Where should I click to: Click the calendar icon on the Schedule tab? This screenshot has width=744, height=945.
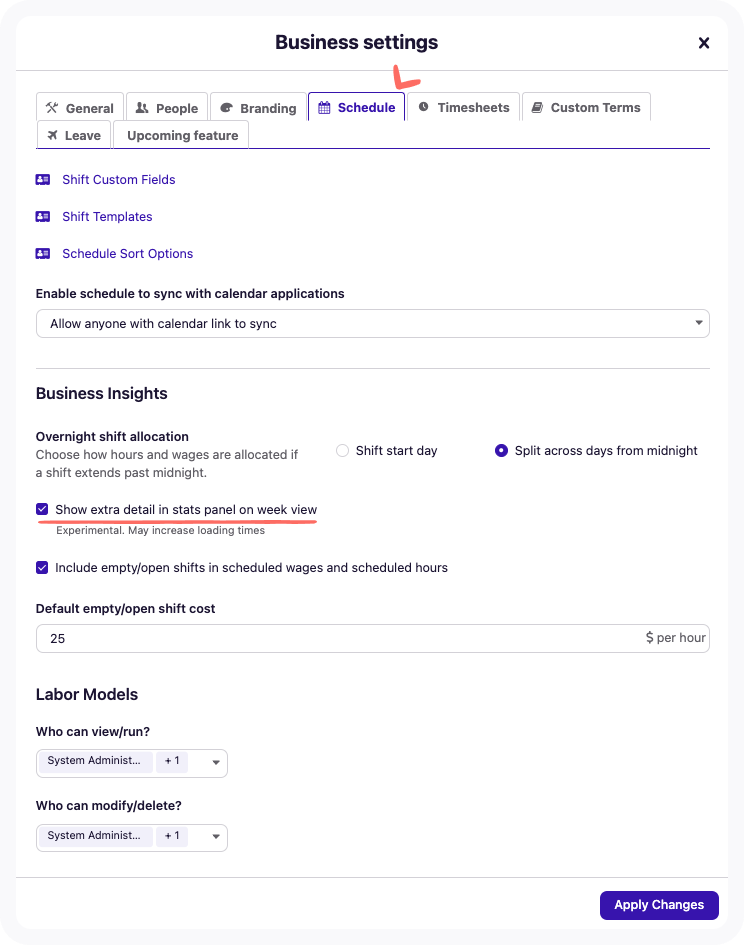[322, 107]
